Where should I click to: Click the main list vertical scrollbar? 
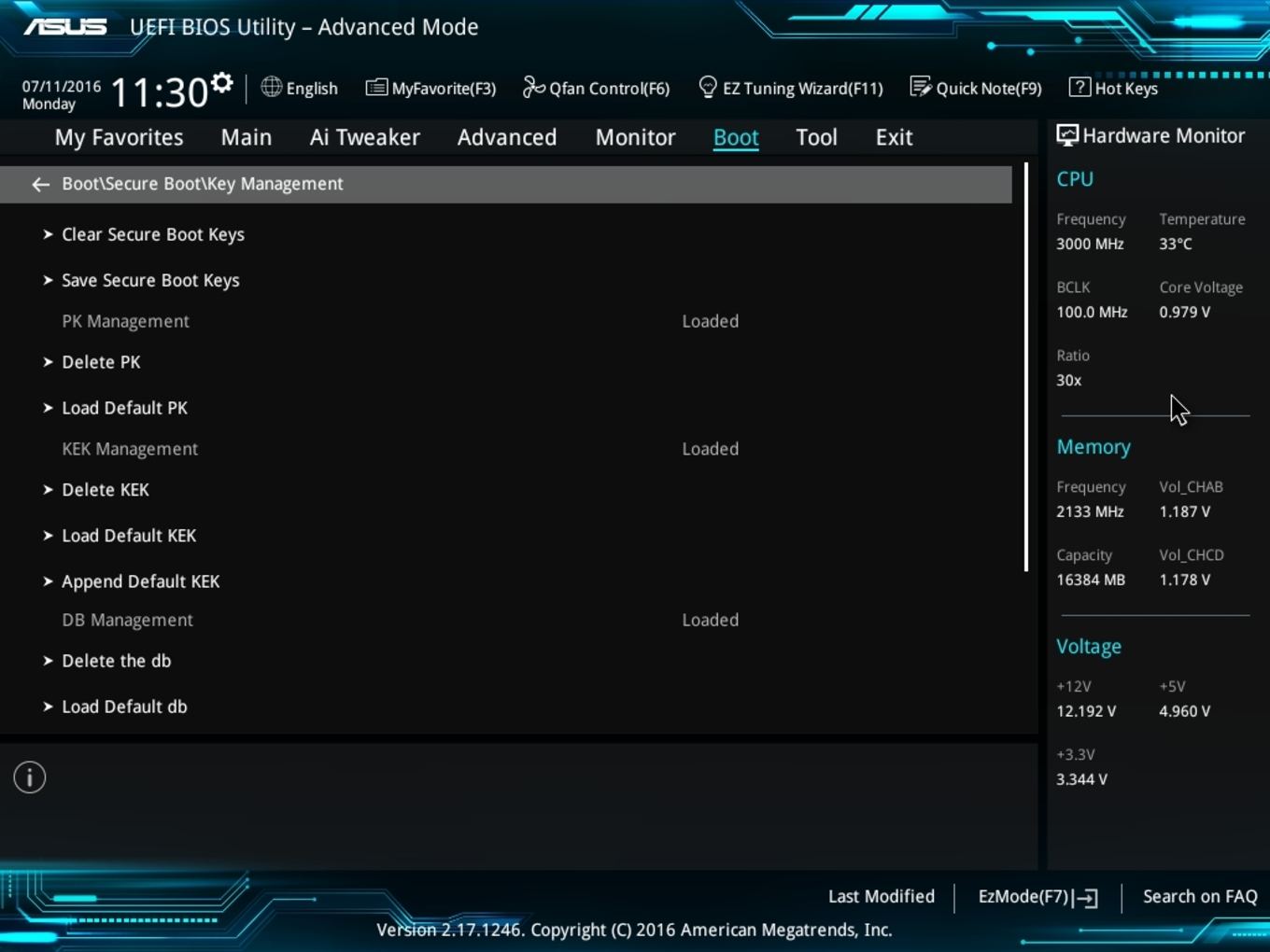tap(1025, 368)
